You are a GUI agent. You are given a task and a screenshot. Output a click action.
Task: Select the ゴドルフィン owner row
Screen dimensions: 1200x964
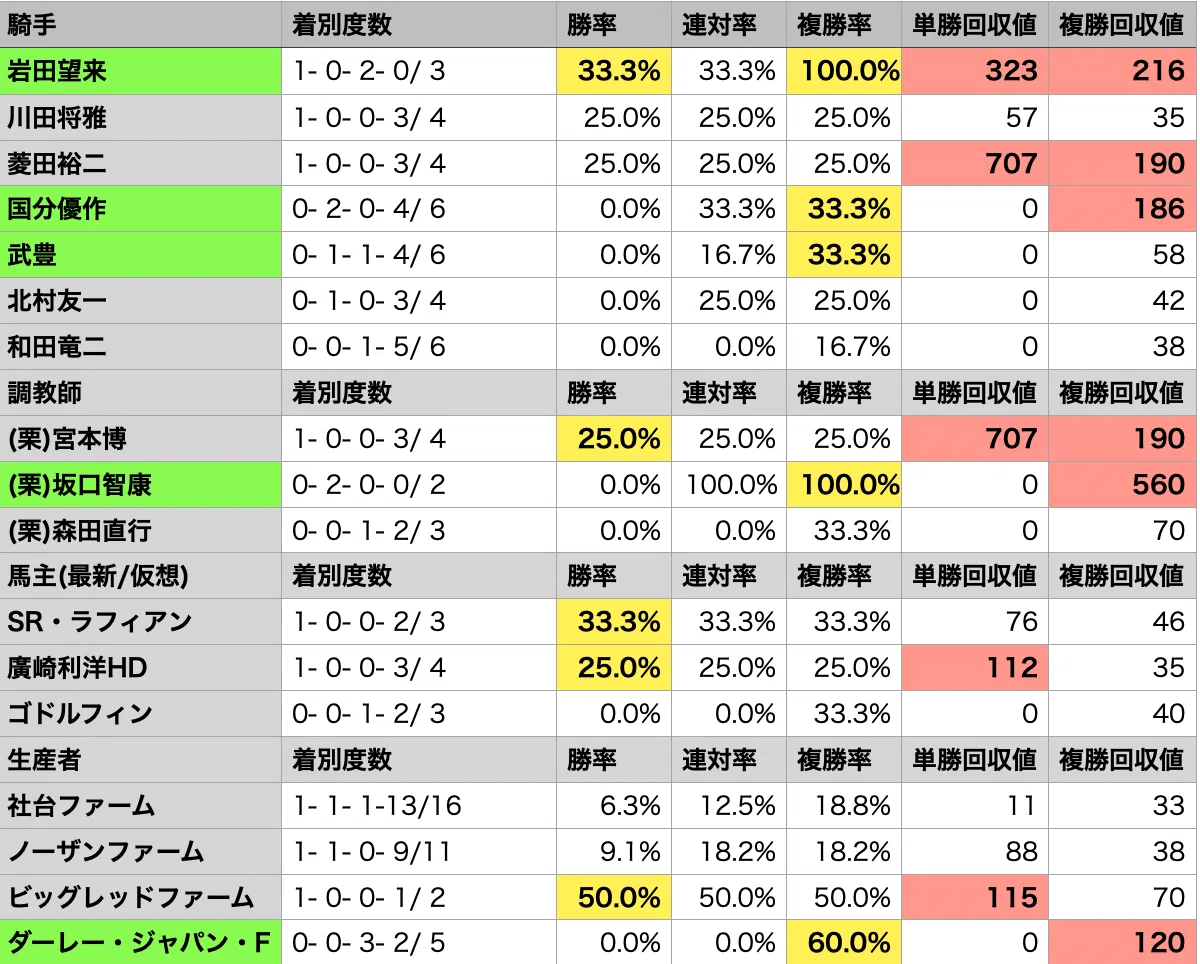point(599,714)
